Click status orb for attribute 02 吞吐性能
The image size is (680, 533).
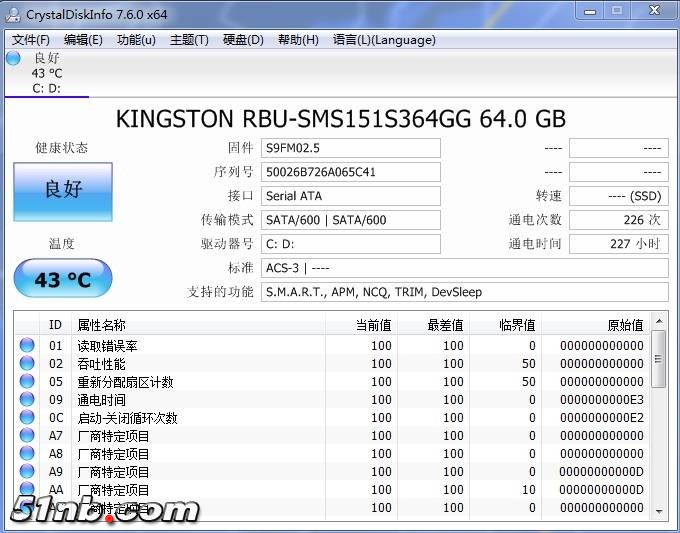click(27, 364)
